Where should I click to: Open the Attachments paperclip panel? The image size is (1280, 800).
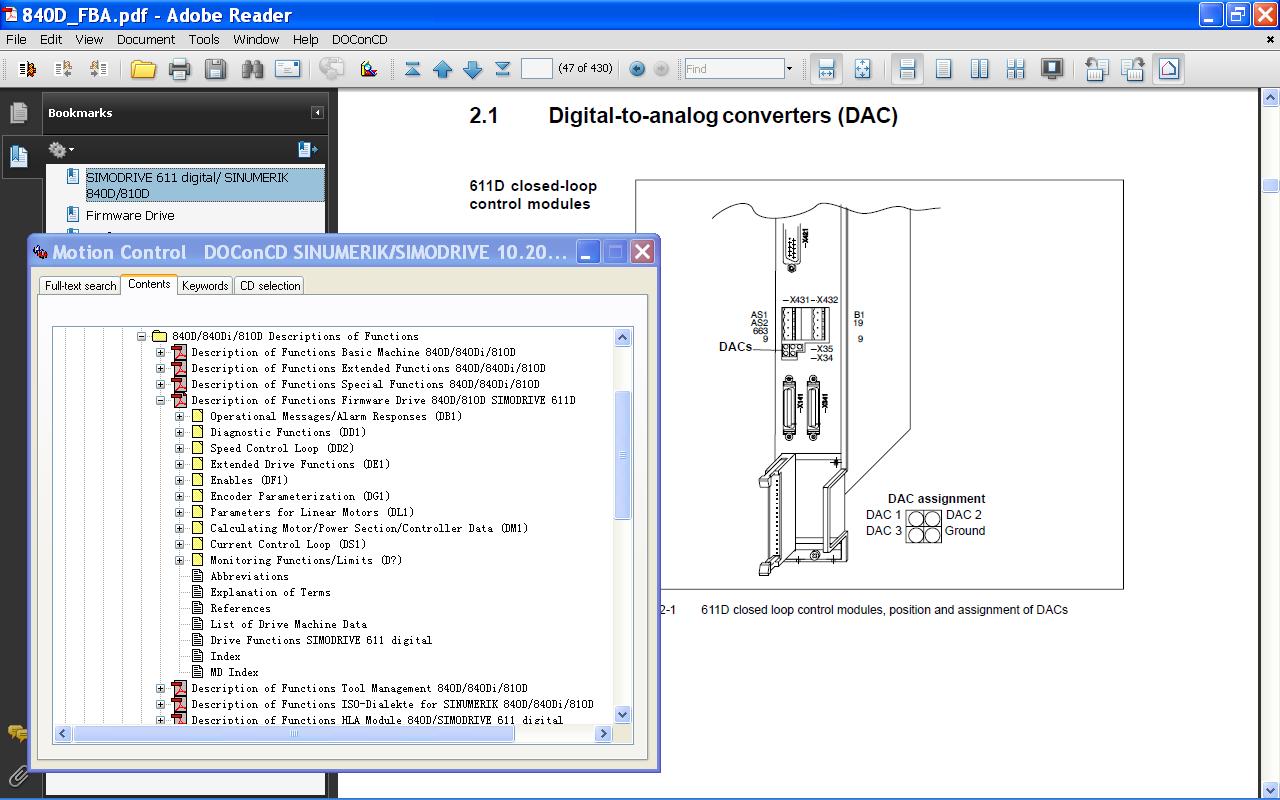18,775
